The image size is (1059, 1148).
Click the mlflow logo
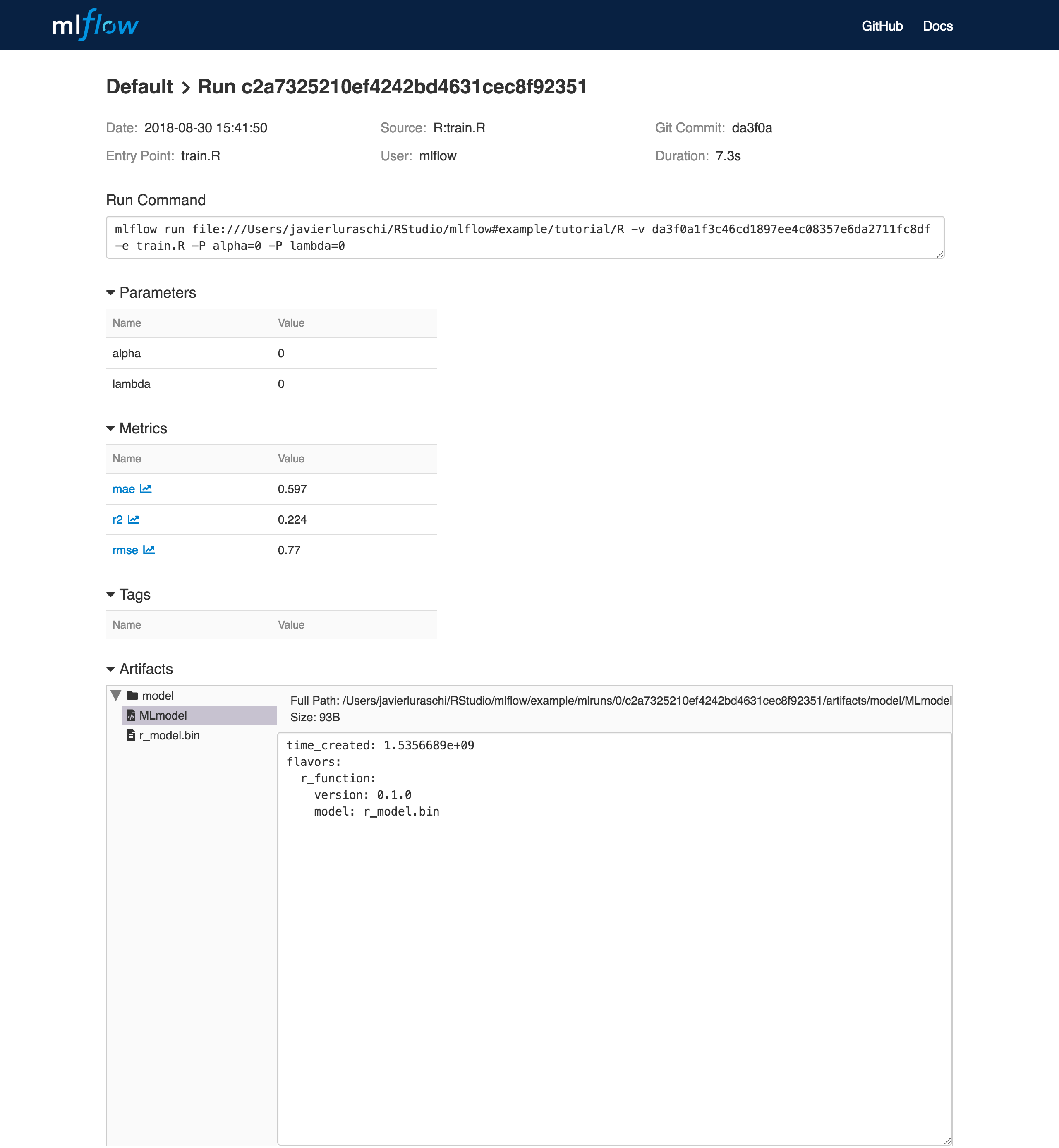95,25
